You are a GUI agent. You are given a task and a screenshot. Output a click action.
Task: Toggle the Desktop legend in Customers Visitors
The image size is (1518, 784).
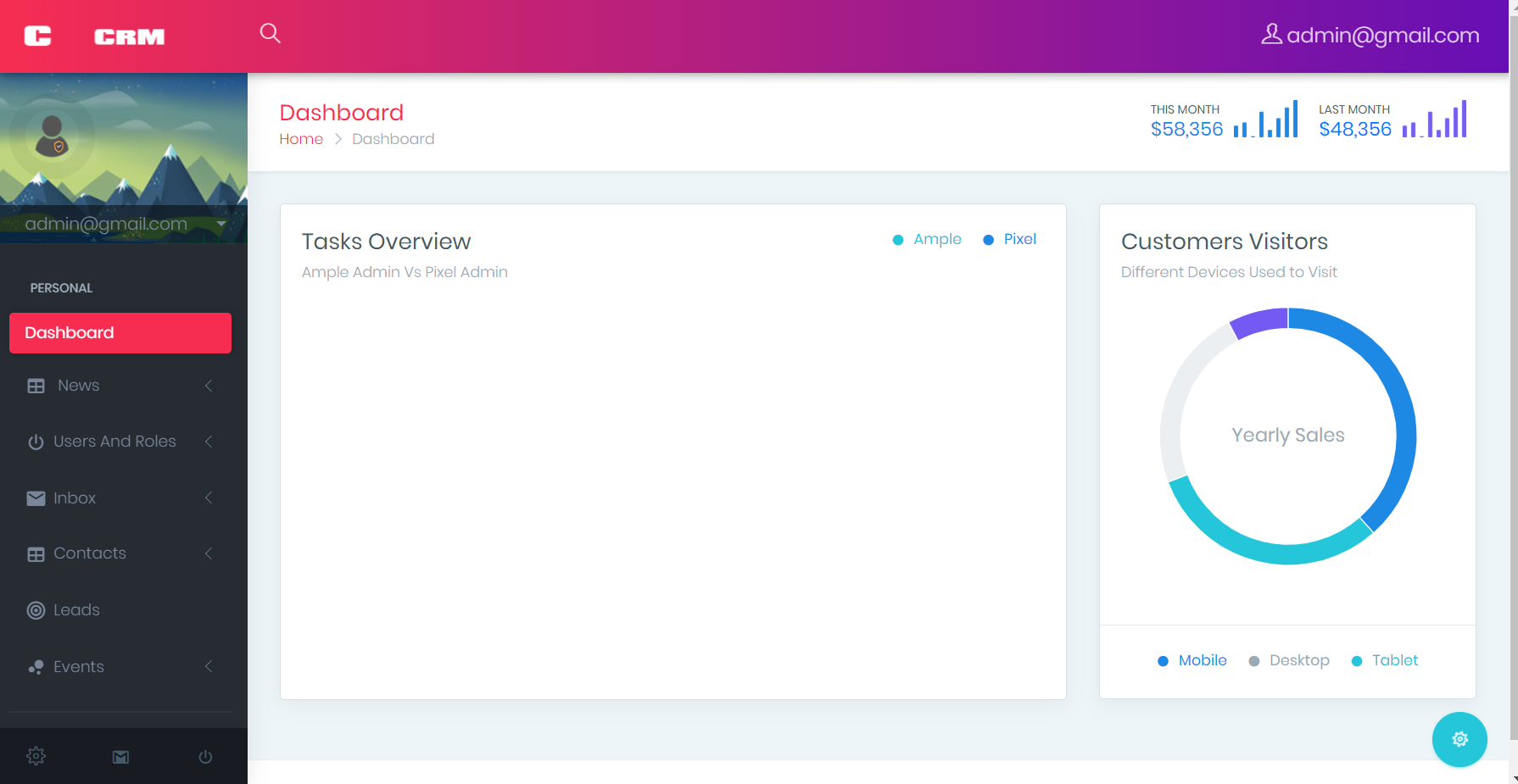[x=1289, y=660]
